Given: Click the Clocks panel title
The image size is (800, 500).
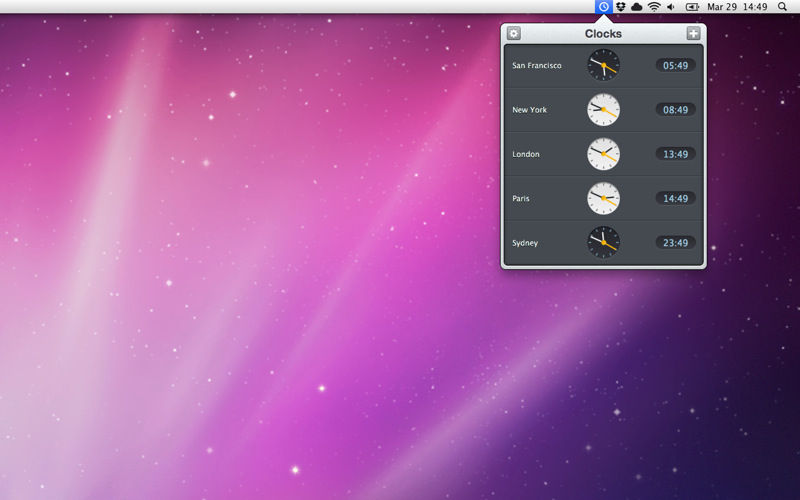Looking at the screenshot, I should pyautogui.click(x=603, y=34).
